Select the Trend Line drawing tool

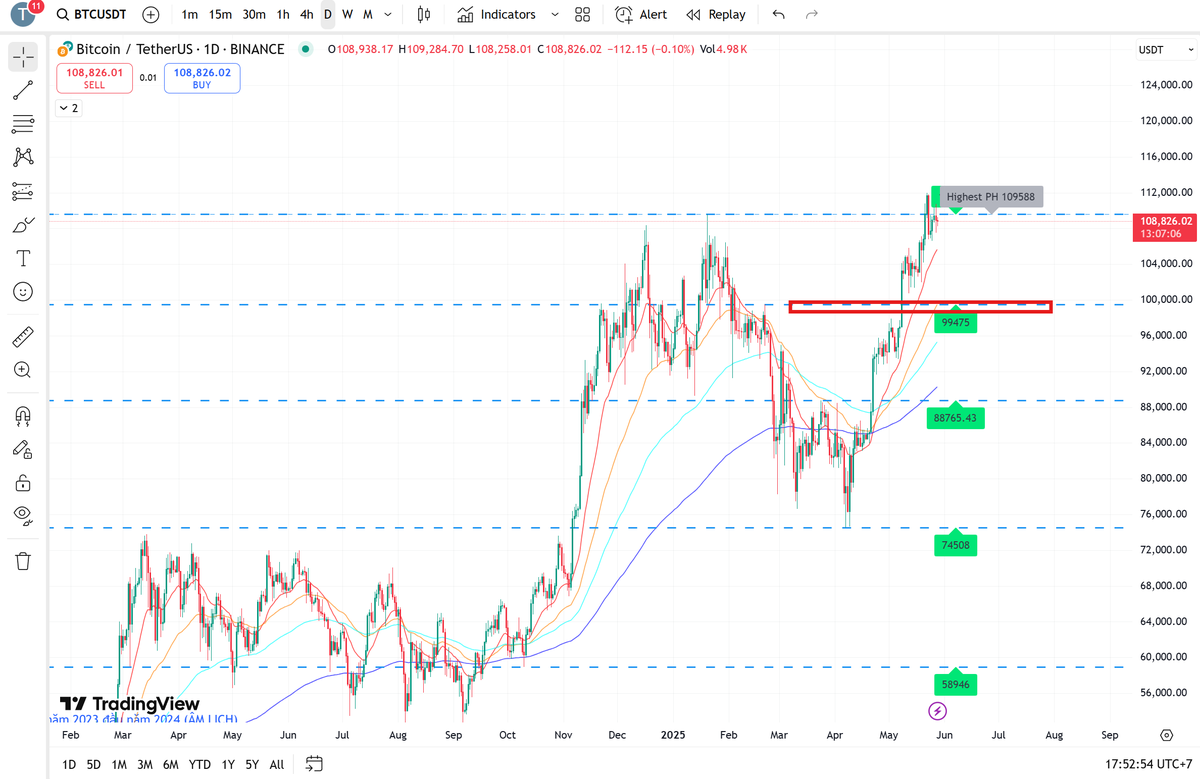22,90
